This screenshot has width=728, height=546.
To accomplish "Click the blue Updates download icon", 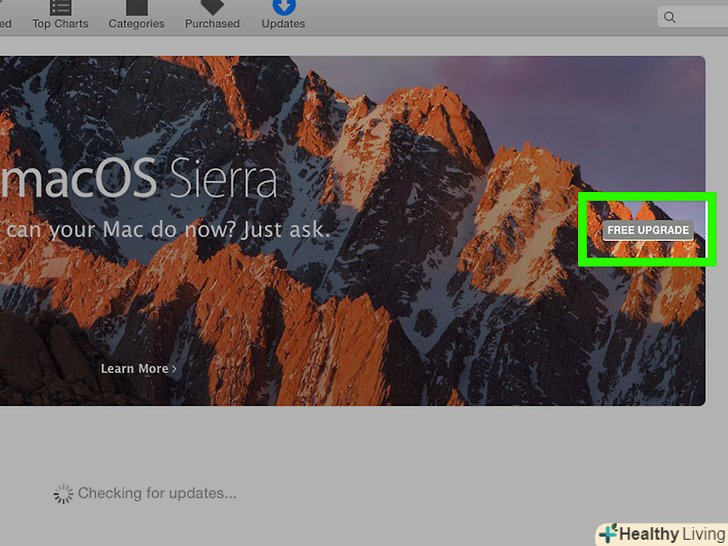I will point(284,6).
